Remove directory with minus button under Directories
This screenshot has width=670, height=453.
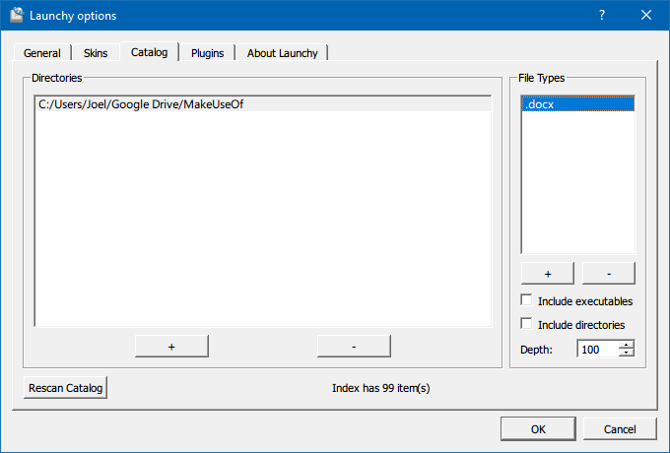click(354, 347)
